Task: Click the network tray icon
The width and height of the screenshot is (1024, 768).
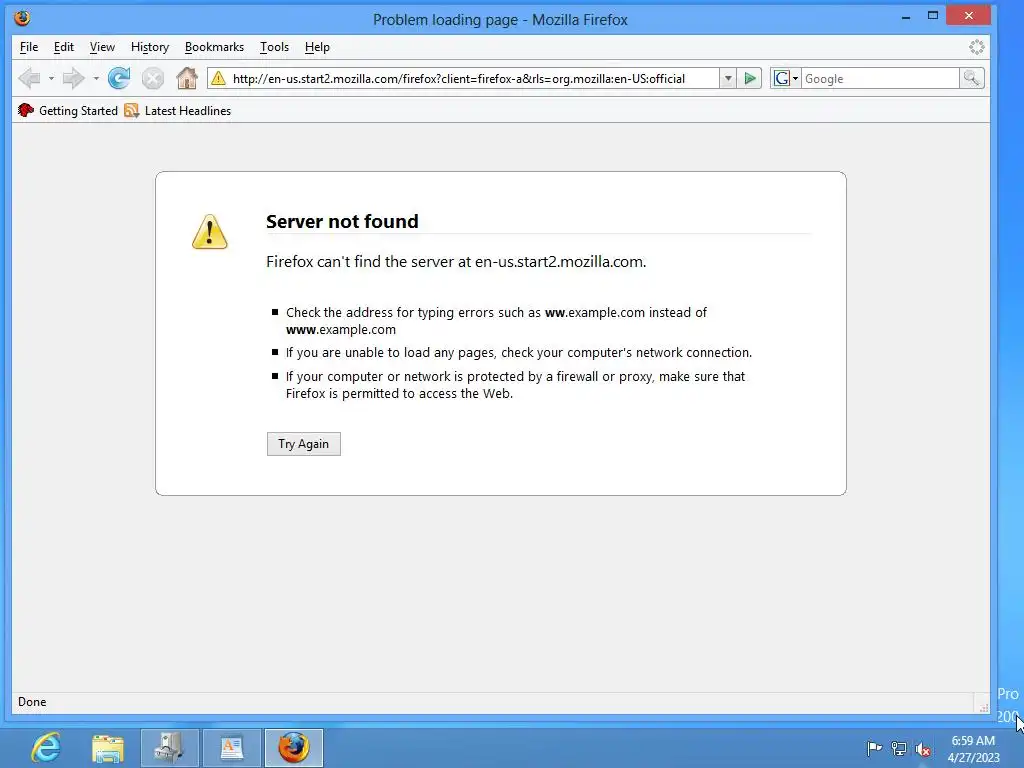Action: [x=899, y=748]
